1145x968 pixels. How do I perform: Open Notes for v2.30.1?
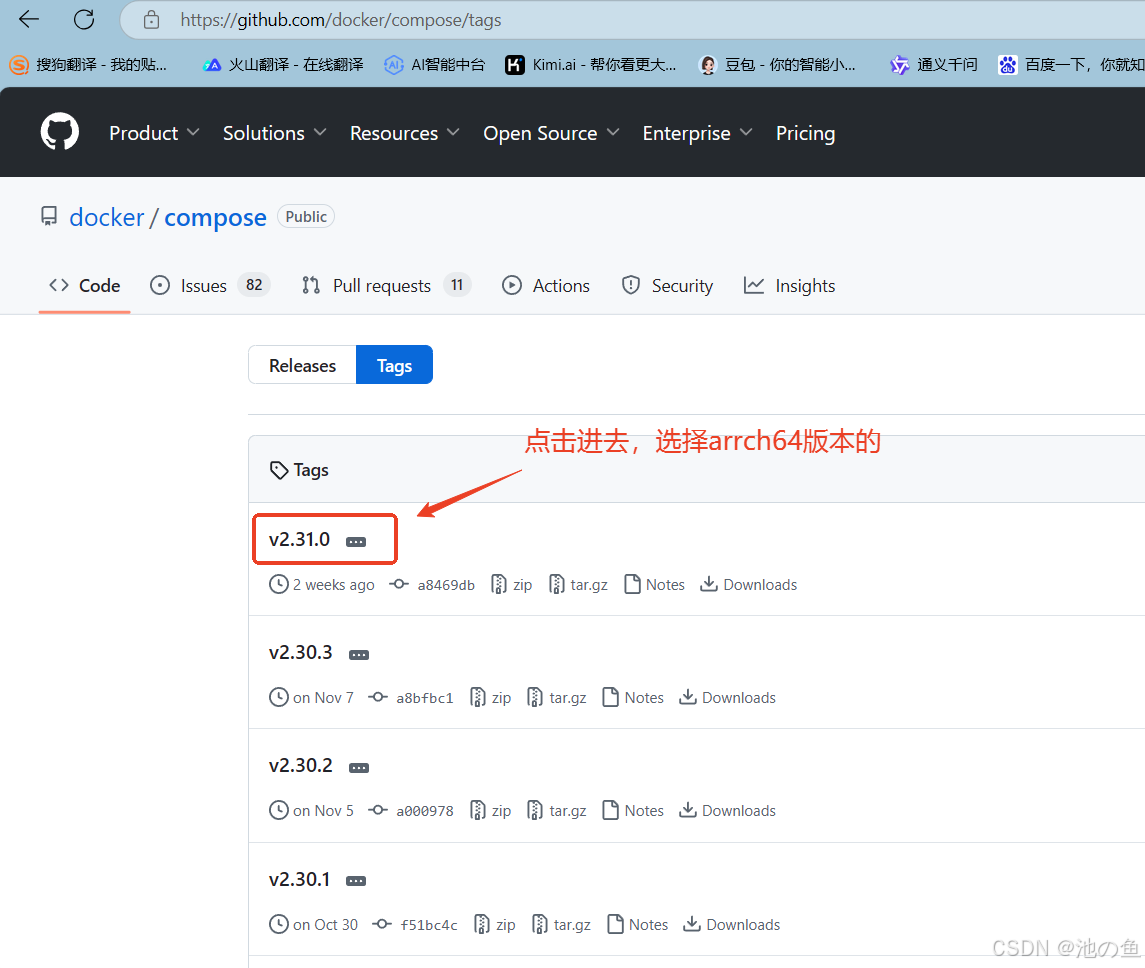point(637,925)
